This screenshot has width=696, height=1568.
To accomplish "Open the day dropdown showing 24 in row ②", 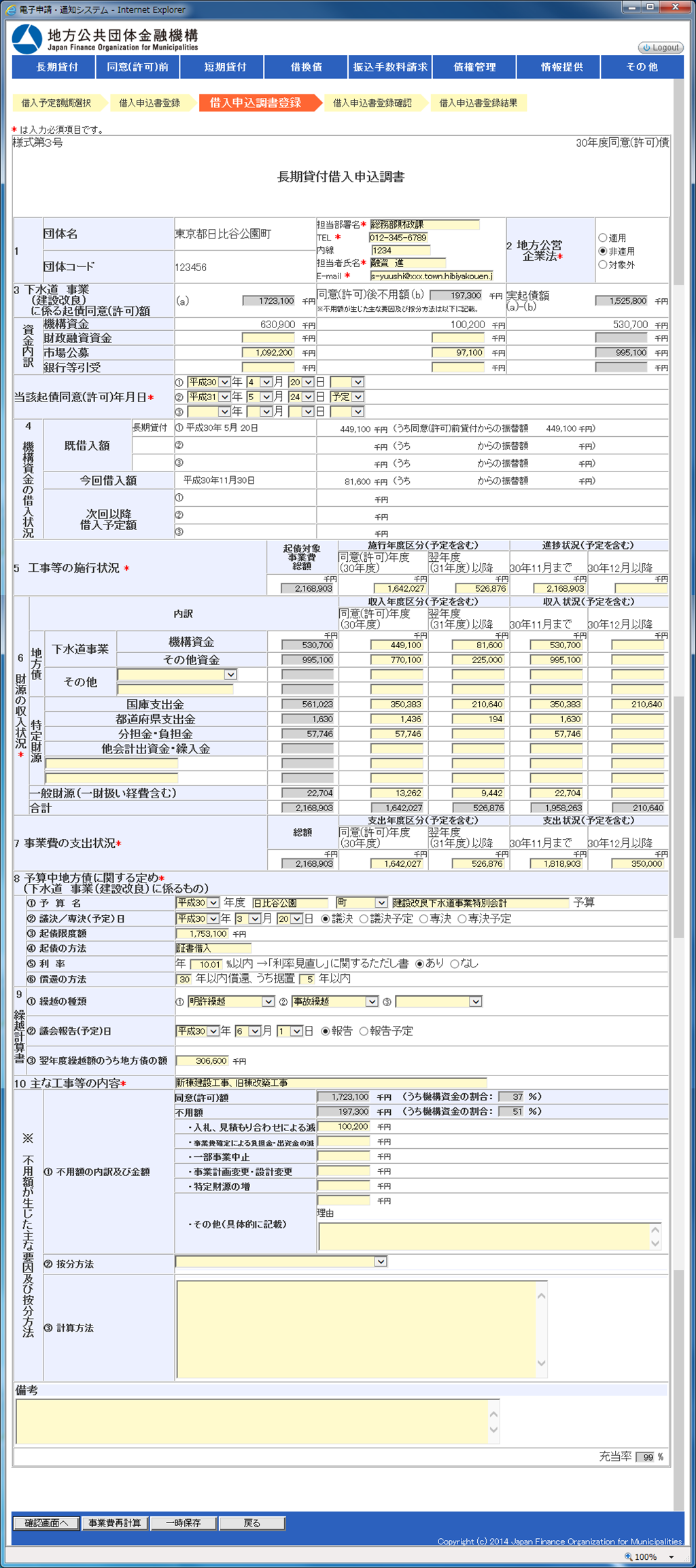I will [301, 397].
